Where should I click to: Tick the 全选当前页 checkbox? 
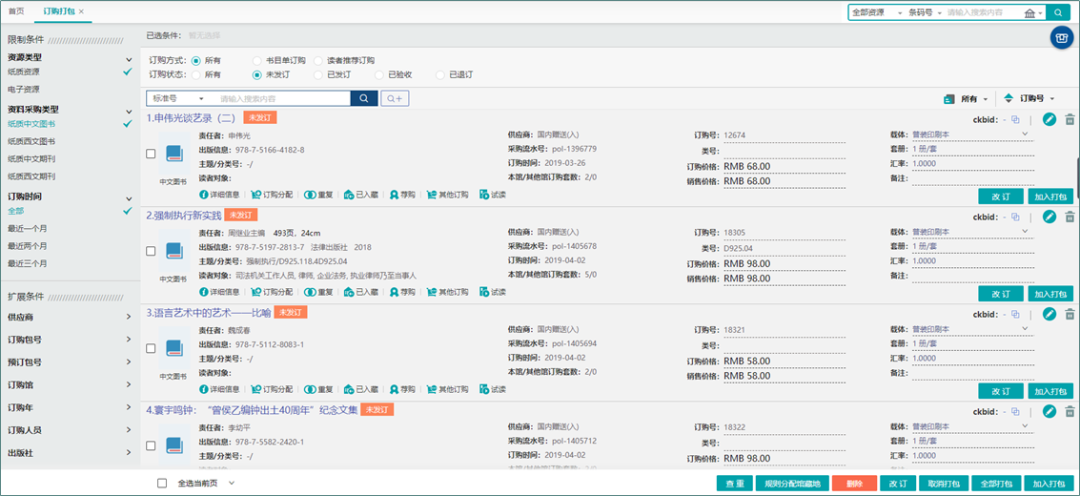162,483
